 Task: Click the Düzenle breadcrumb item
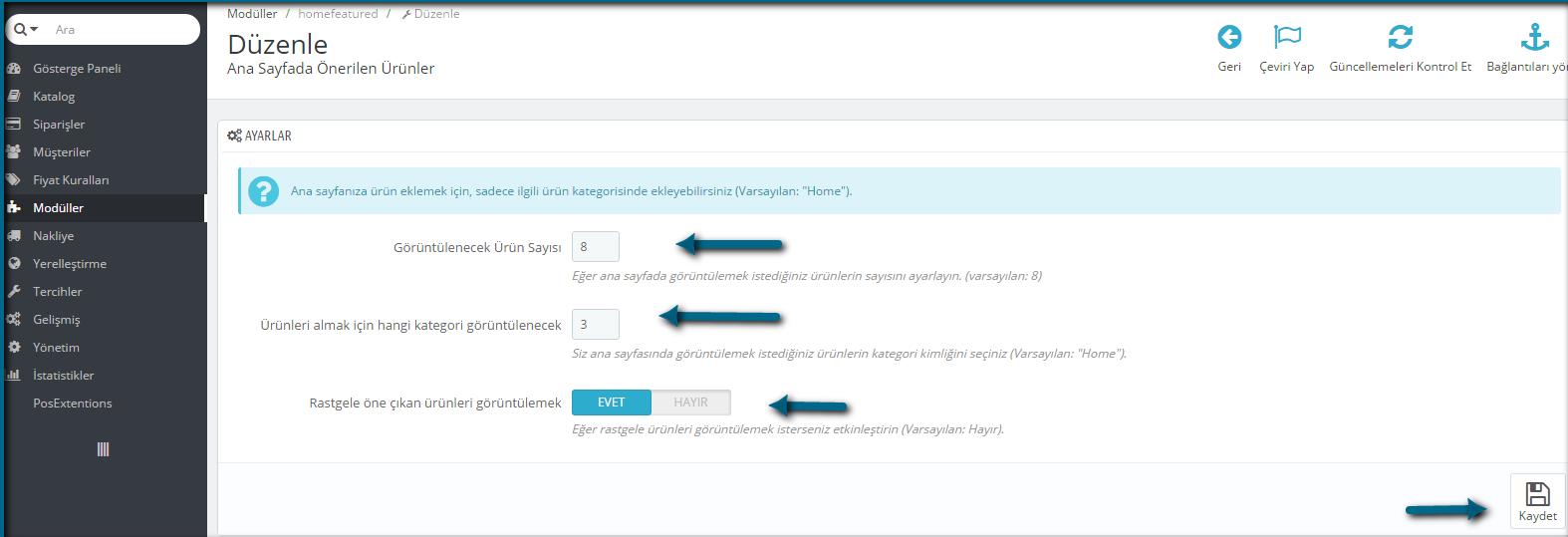430,14
